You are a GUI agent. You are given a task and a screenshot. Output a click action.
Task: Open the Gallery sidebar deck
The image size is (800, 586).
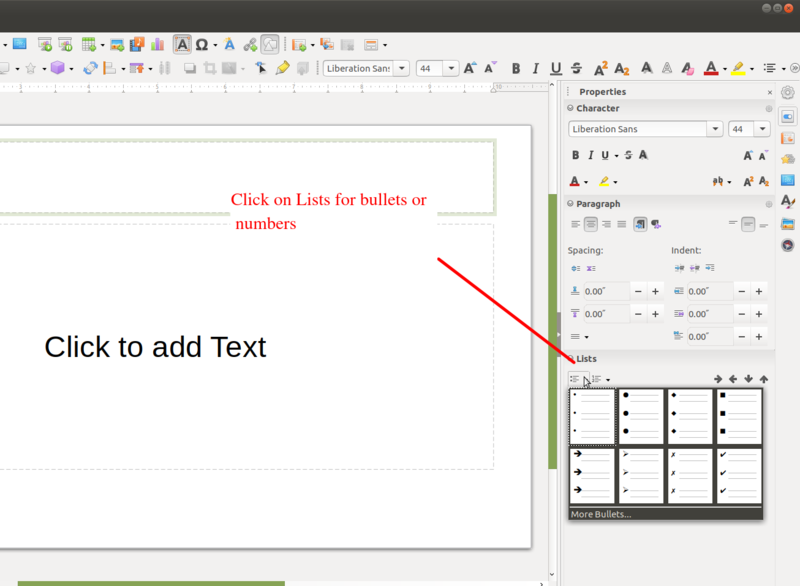(788, 223)
